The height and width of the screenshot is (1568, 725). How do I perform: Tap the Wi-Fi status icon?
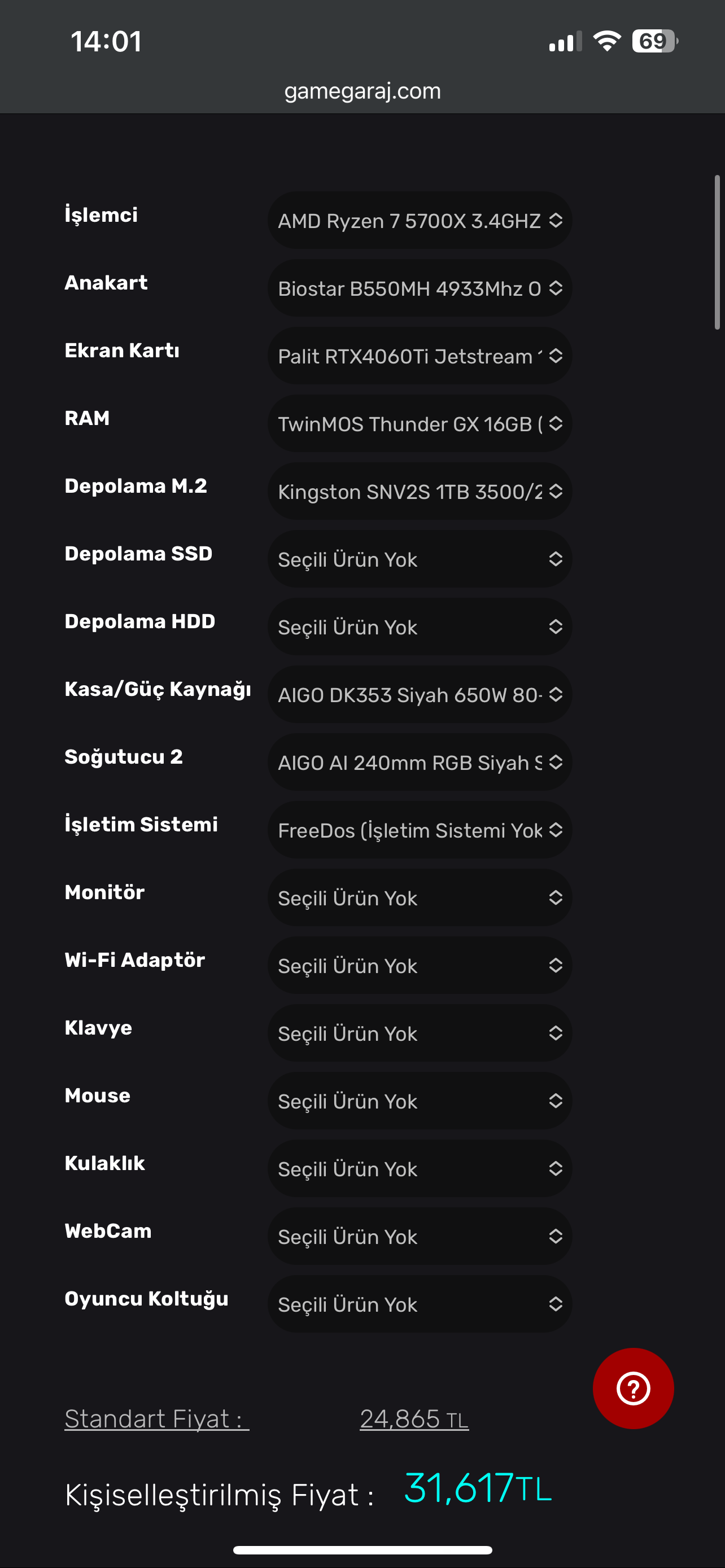(606, 41)
